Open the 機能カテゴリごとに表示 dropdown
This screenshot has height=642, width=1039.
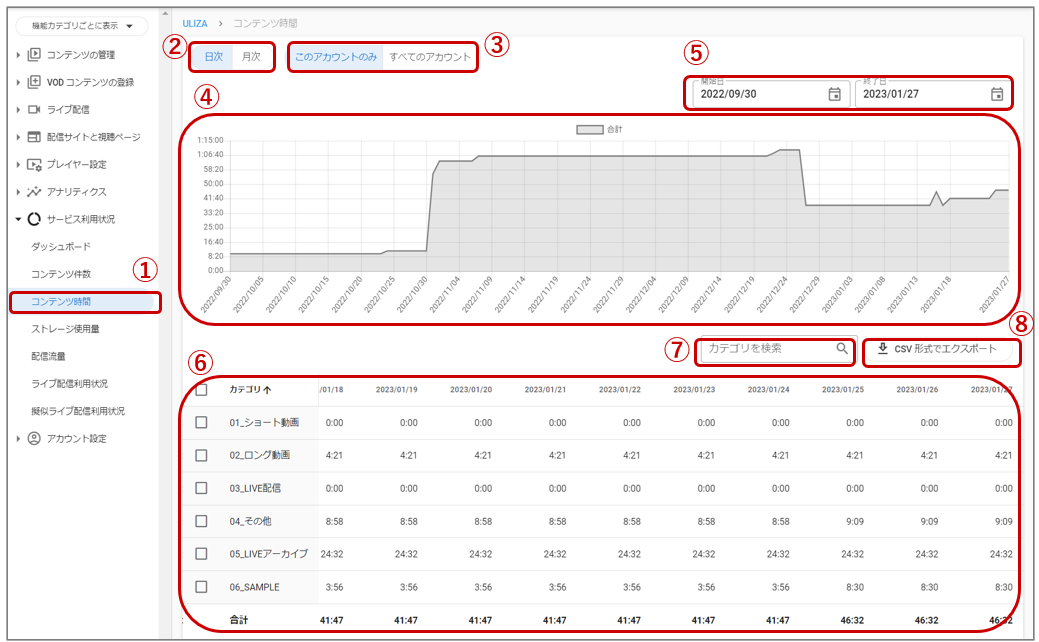tap(82, 26)
